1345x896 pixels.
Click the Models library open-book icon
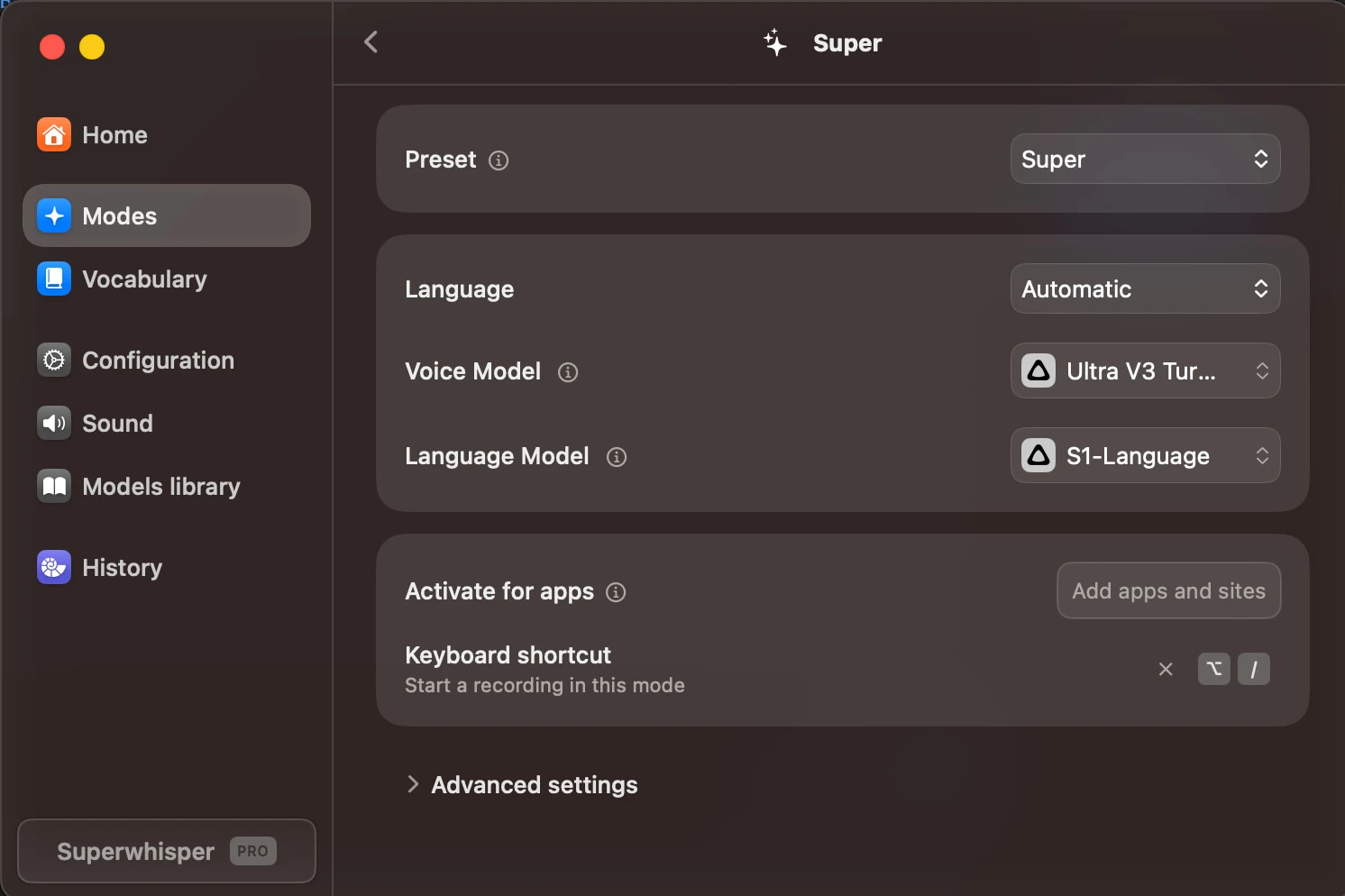(x=54, y=487)
